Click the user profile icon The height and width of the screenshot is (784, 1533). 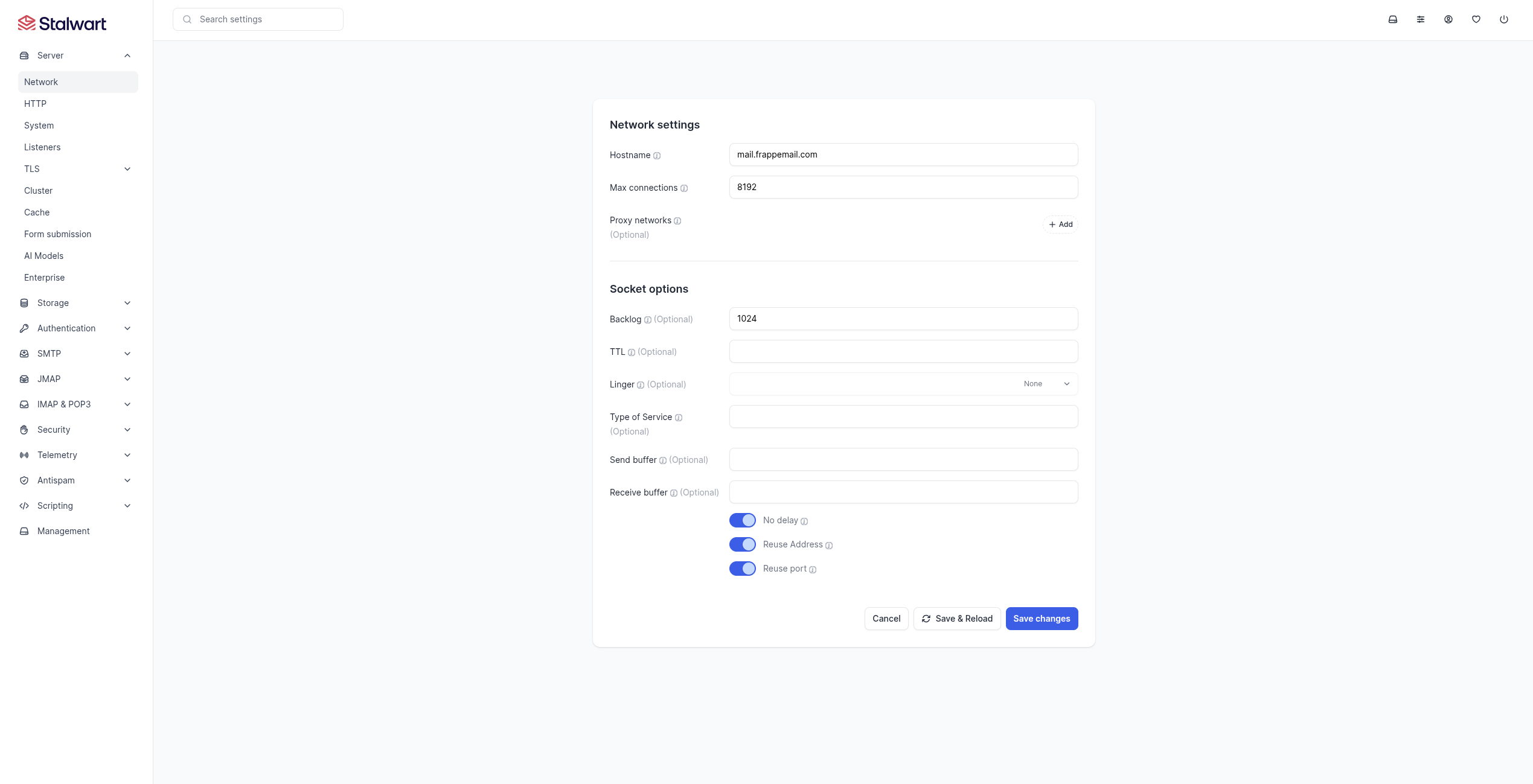pyautogui.click(x=1448, y=19)
